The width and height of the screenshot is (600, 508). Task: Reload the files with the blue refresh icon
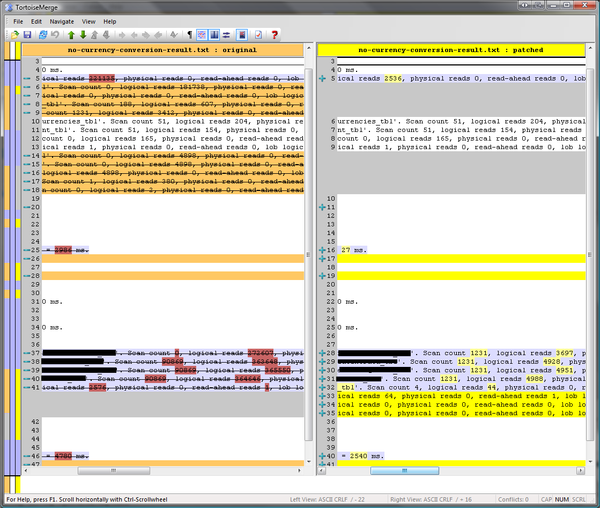pos(43,35)
